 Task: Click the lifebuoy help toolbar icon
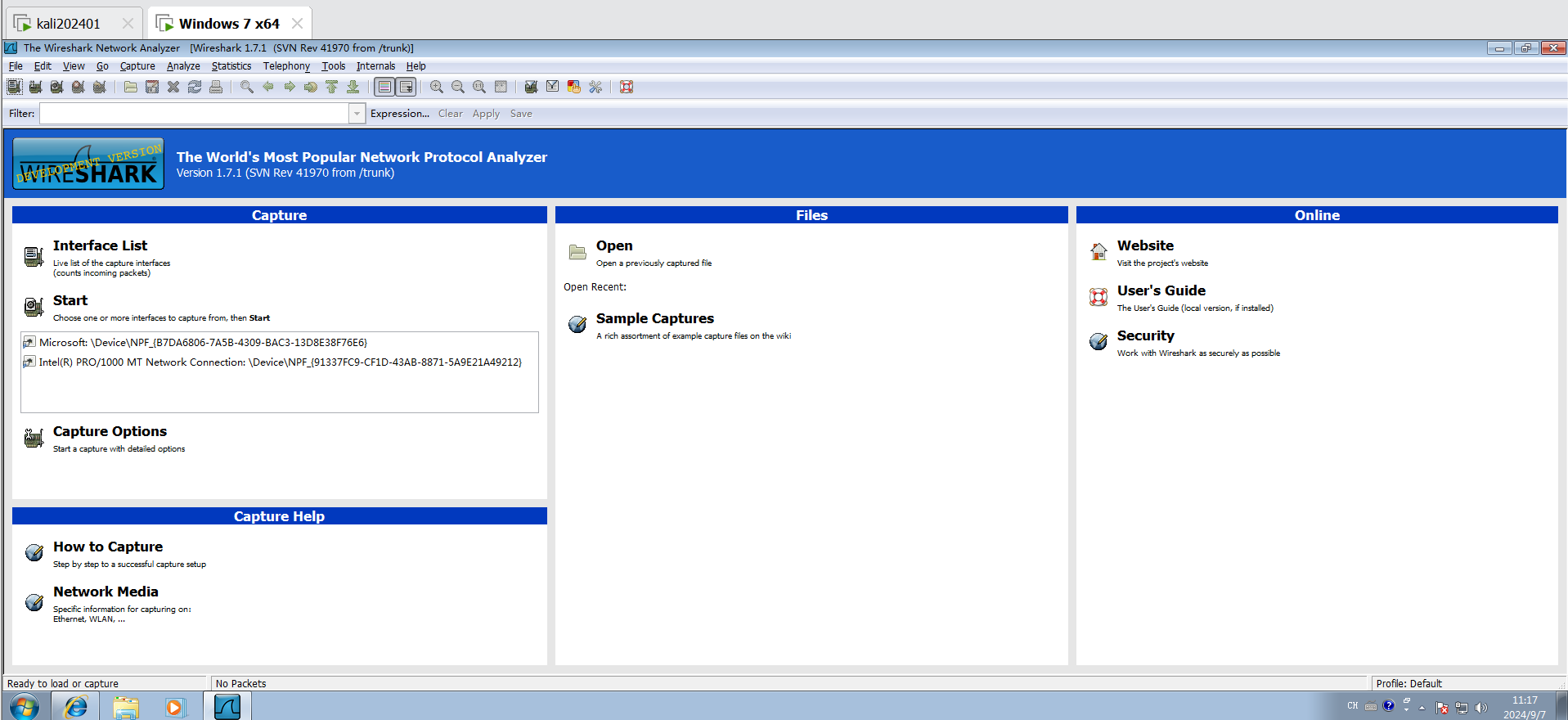627,87
